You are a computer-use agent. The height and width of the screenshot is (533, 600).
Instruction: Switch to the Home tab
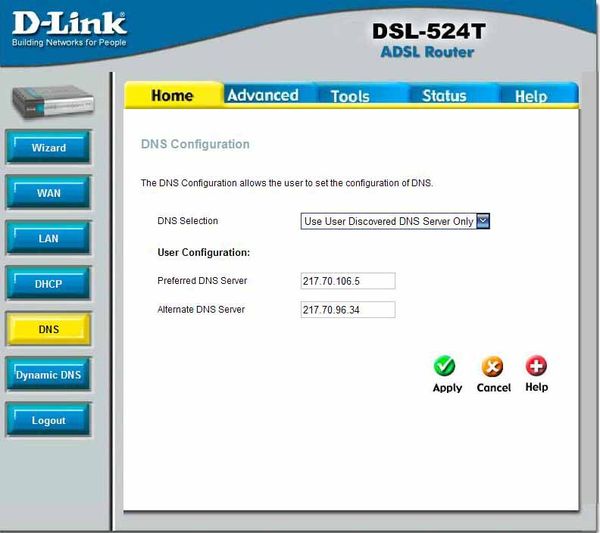point(173,95)
